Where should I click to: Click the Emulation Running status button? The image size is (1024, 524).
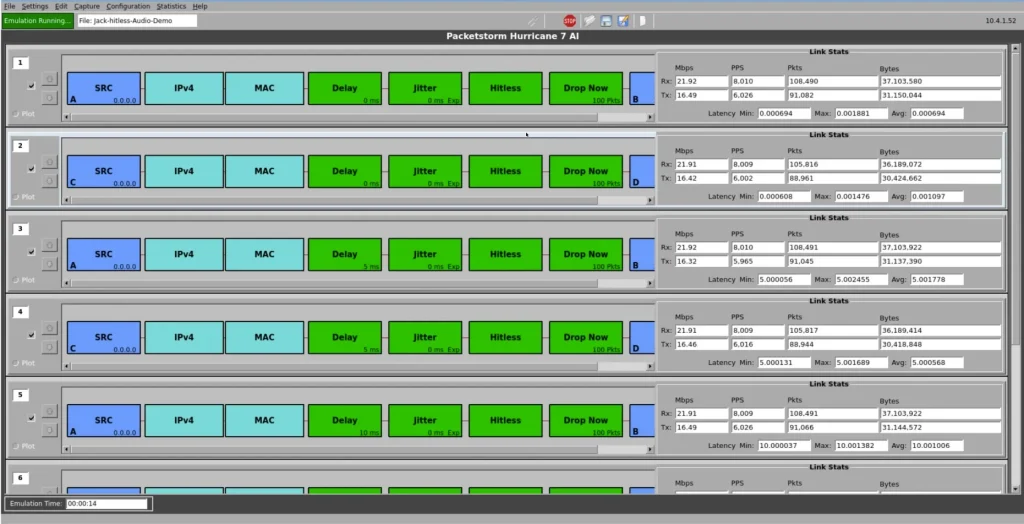tap(38, 21)
